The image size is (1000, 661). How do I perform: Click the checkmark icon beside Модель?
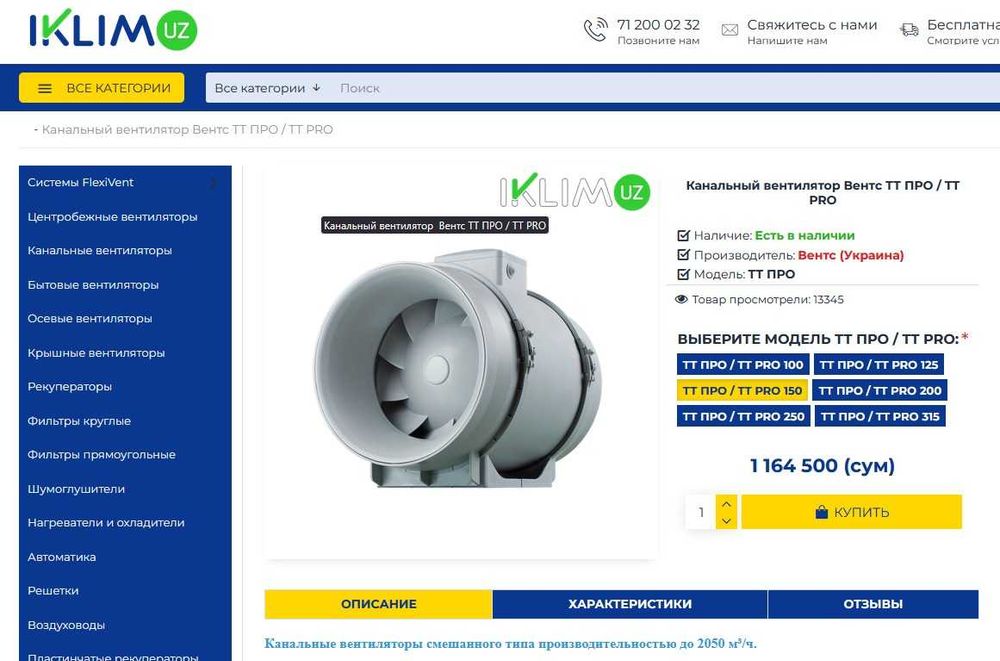click(x=683, y=274)
